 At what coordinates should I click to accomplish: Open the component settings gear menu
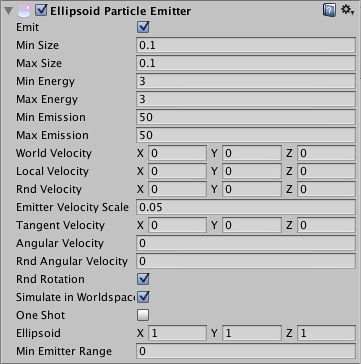pos(347,10)
